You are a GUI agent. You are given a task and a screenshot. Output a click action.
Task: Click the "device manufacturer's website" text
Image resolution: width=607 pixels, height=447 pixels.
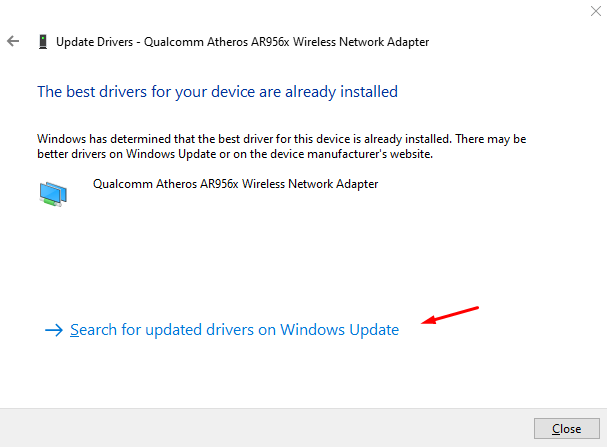[x=380, y=155]
